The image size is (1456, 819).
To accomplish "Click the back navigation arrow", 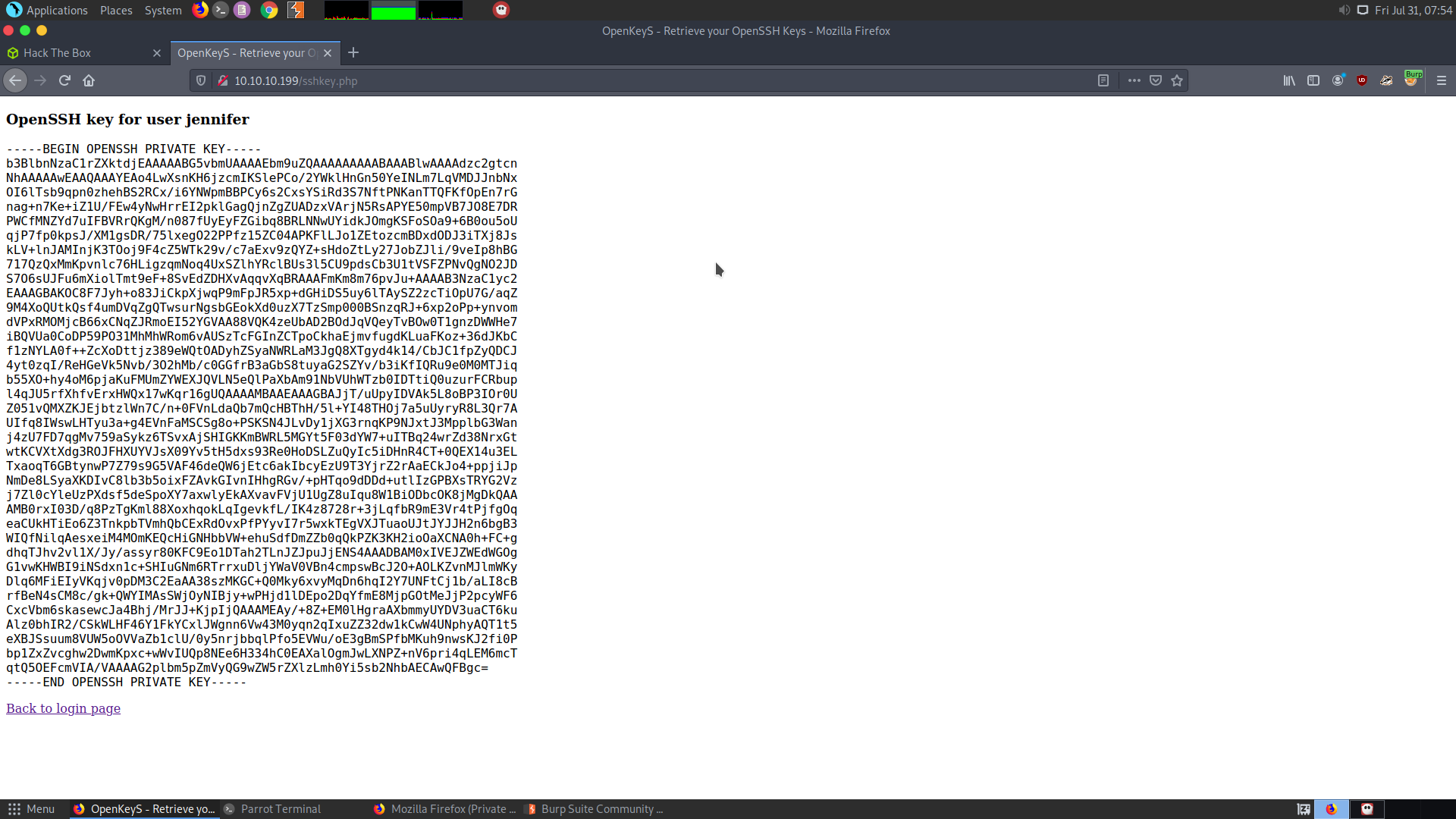I will pos(15,80).
